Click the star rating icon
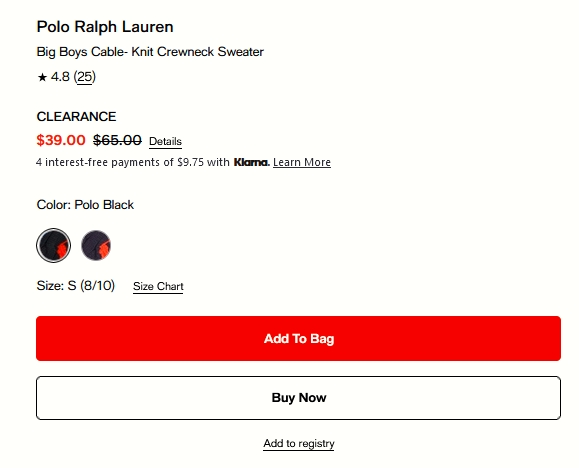The width and height of the screenshot is (579, 468). pyautogui.click(x=42, y=77)
